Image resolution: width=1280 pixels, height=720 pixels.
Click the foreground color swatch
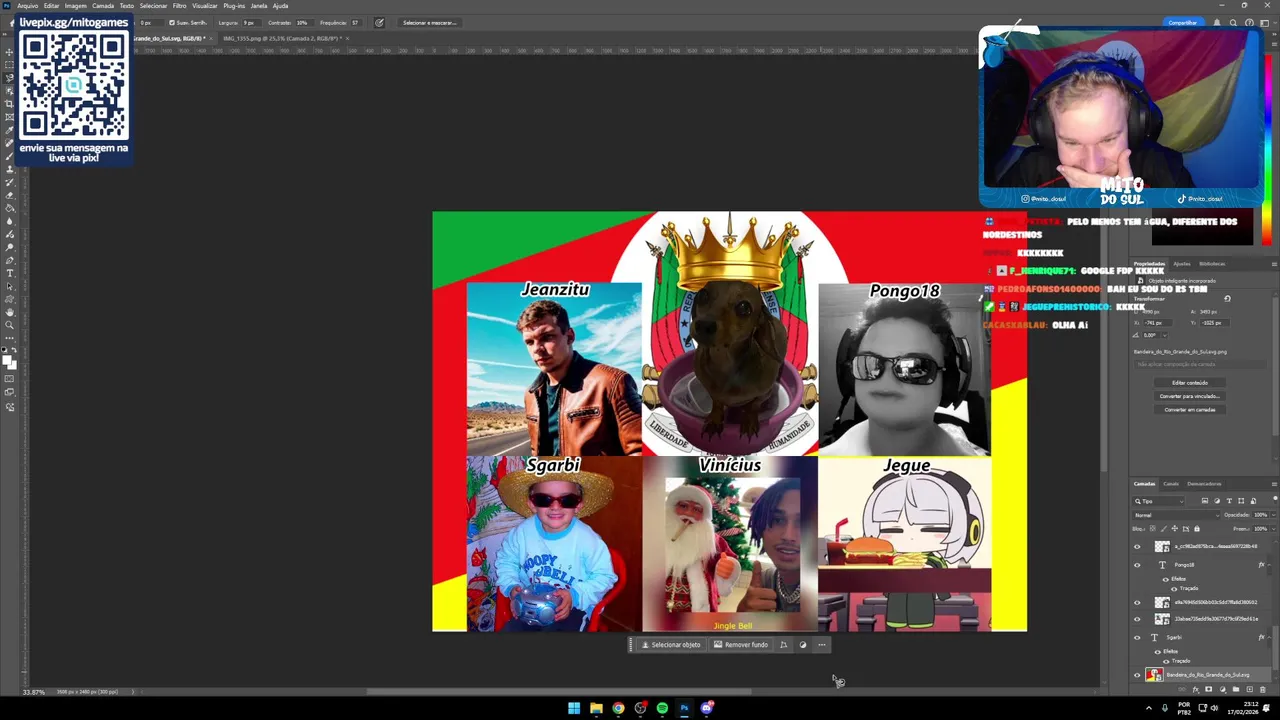tap(7, 362)
